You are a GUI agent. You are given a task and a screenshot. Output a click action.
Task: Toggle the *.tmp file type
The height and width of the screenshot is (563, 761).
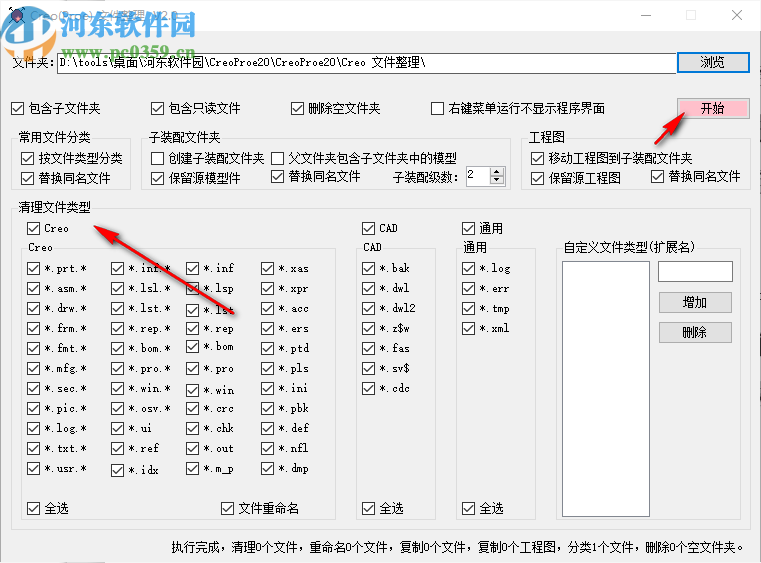(x=468, y=308)
